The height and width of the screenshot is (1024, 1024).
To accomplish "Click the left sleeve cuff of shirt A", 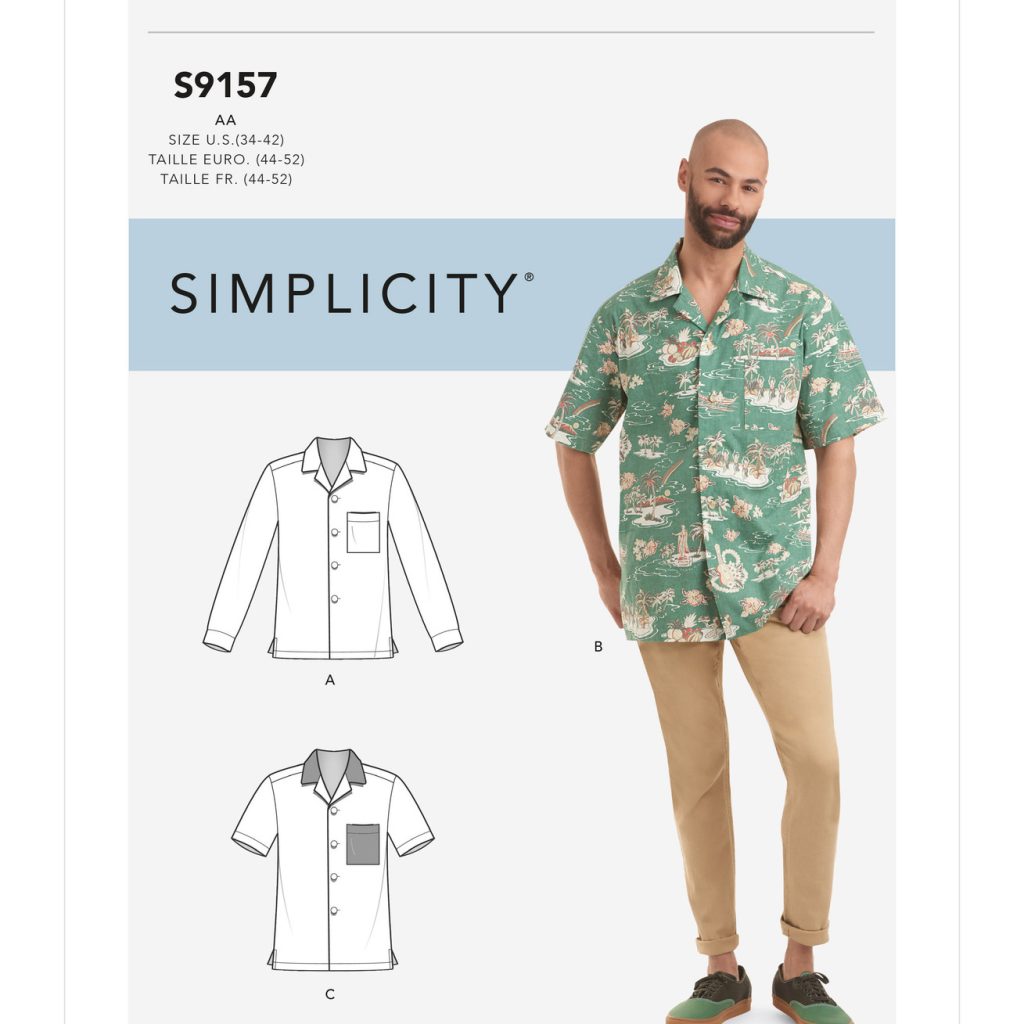I will (x=217, y=639).
